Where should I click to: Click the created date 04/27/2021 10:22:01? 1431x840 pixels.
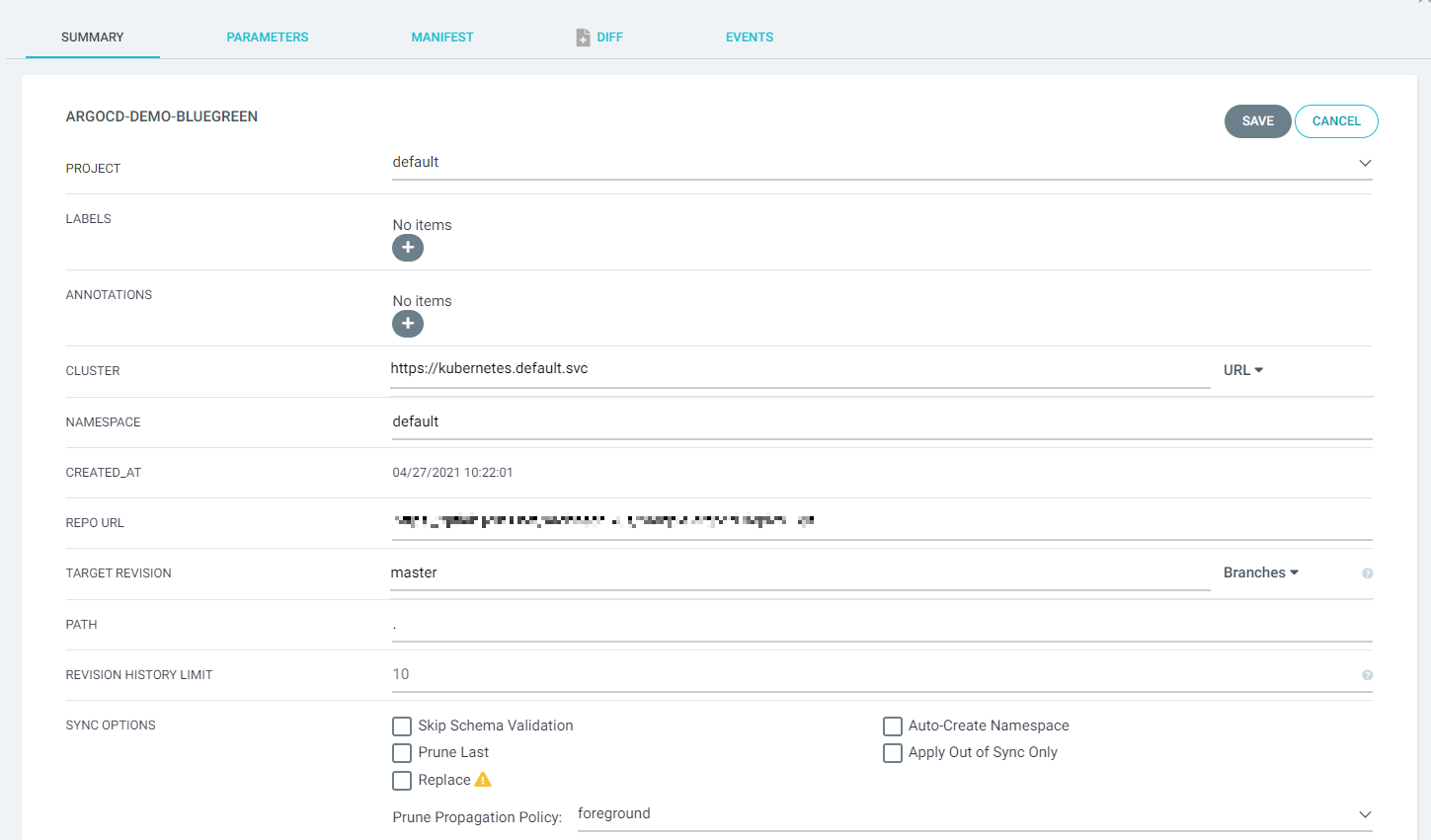(452, 473)
